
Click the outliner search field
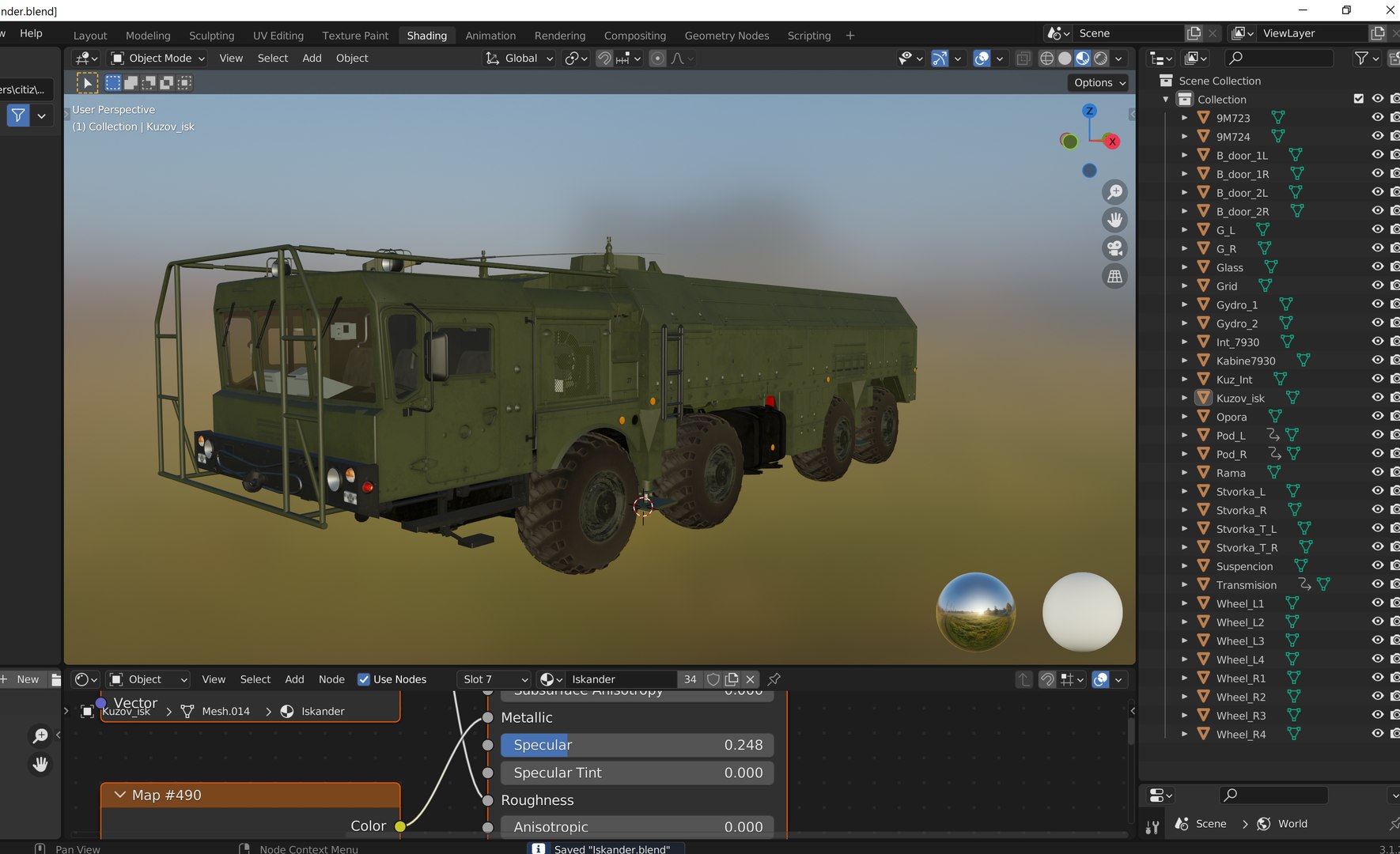[x=1278, y=58]
